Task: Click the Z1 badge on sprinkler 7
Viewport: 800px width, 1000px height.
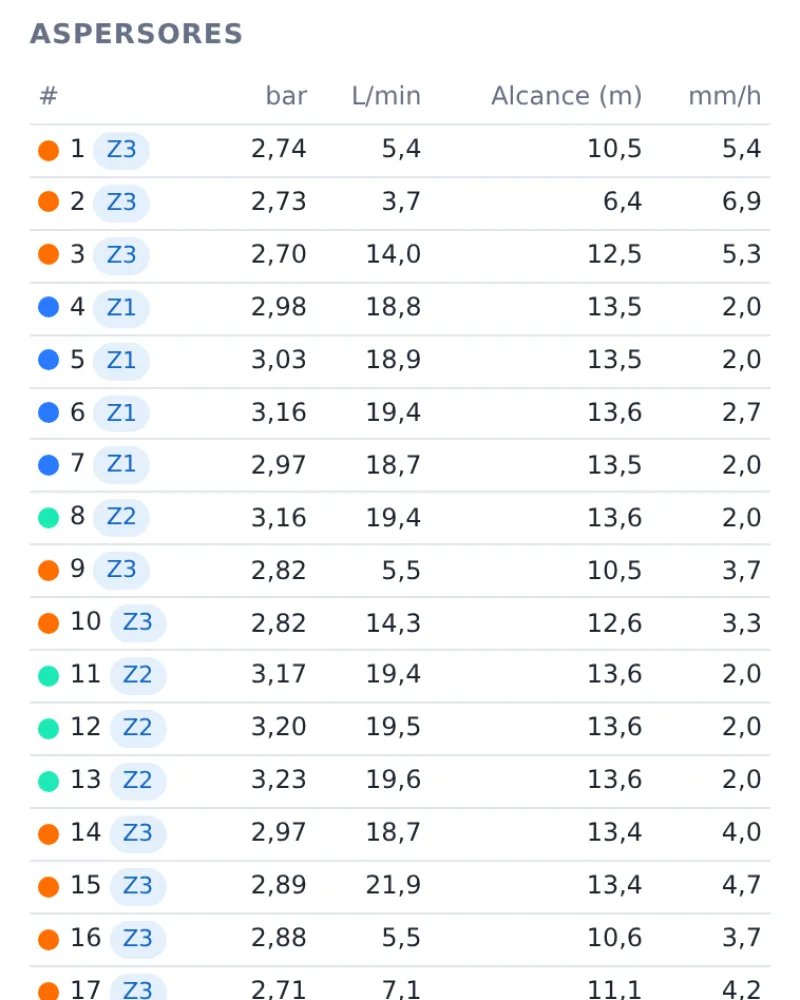Action: tap(121, 465)
